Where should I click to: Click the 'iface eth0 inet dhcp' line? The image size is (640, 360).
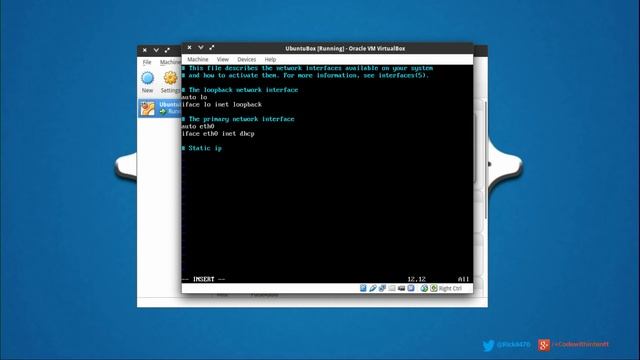click(x=218, y=134)
